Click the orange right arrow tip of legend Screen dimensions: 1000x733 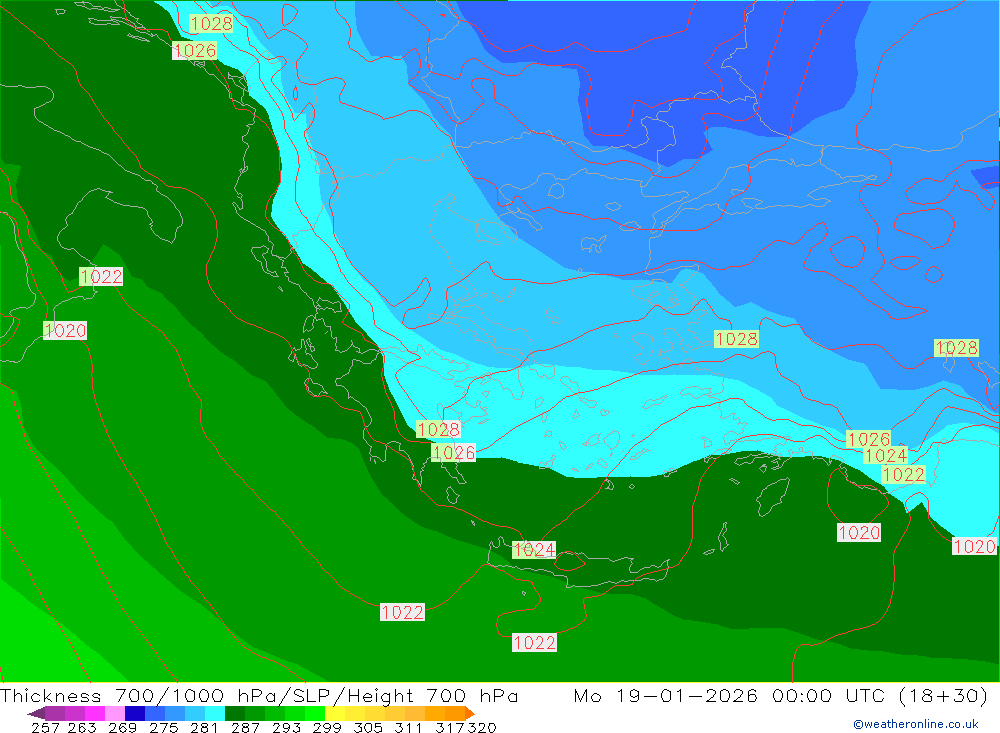[x=469, y=713]
